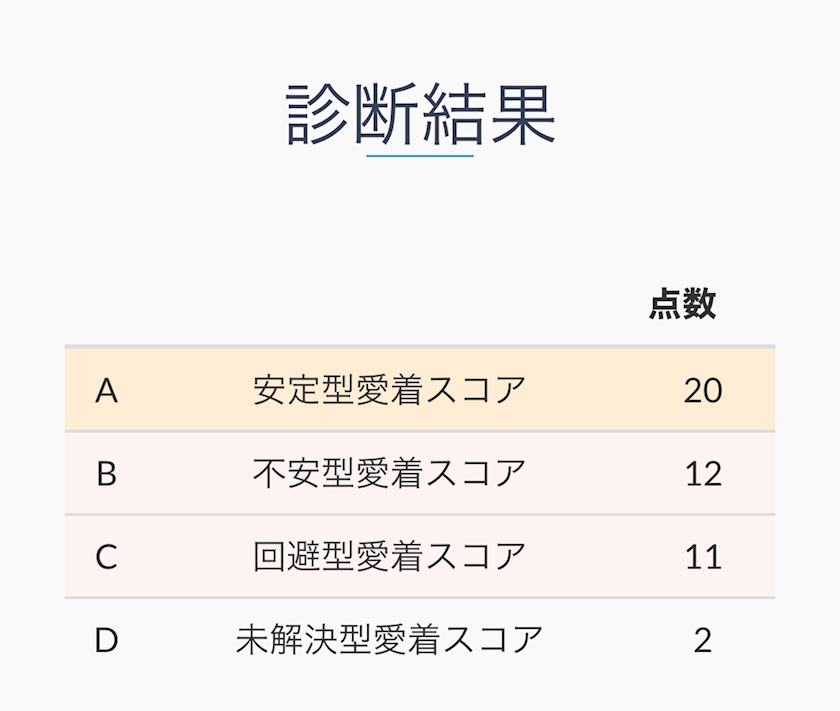Select the letter B cell
The image size is (840, 711).
point(106,473)
